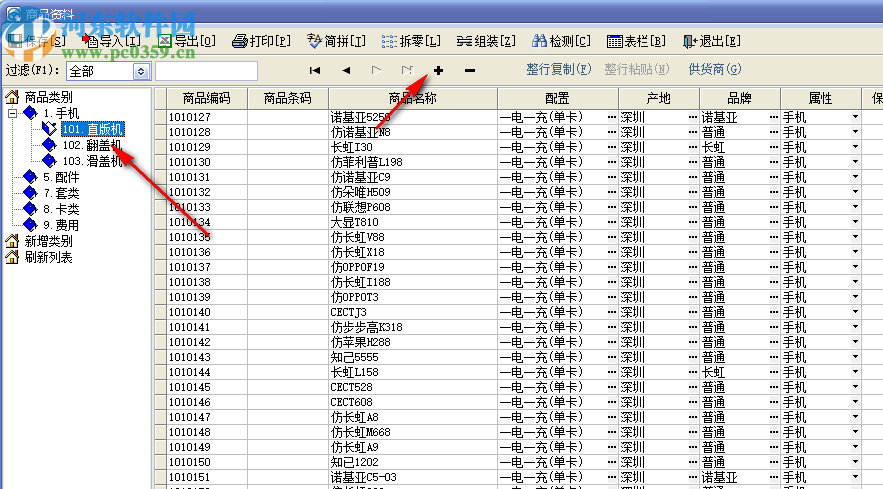Image resolution: width=883 pixels, height=489 pixels.
Task: Click the 品牌 column header
Action: pos(740,99)
